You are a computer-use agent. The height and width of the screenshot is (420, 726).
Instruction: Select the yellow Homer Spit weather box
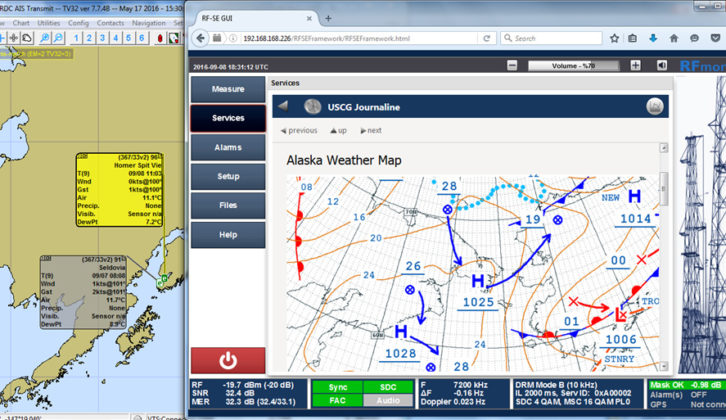click(119, 190)
